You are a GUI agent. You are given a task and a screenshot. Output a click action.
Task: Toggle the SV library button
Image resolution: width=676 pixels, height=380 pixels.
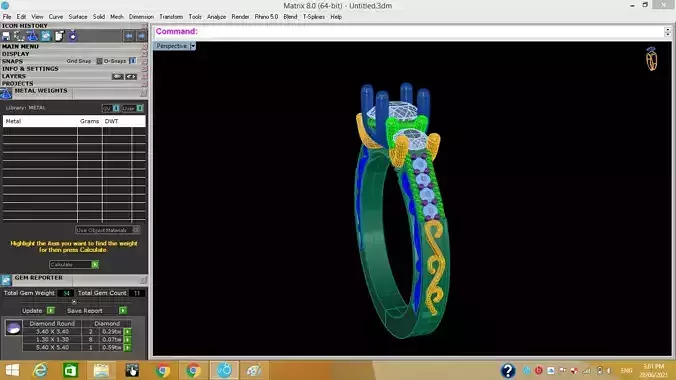tap(111, 108)
